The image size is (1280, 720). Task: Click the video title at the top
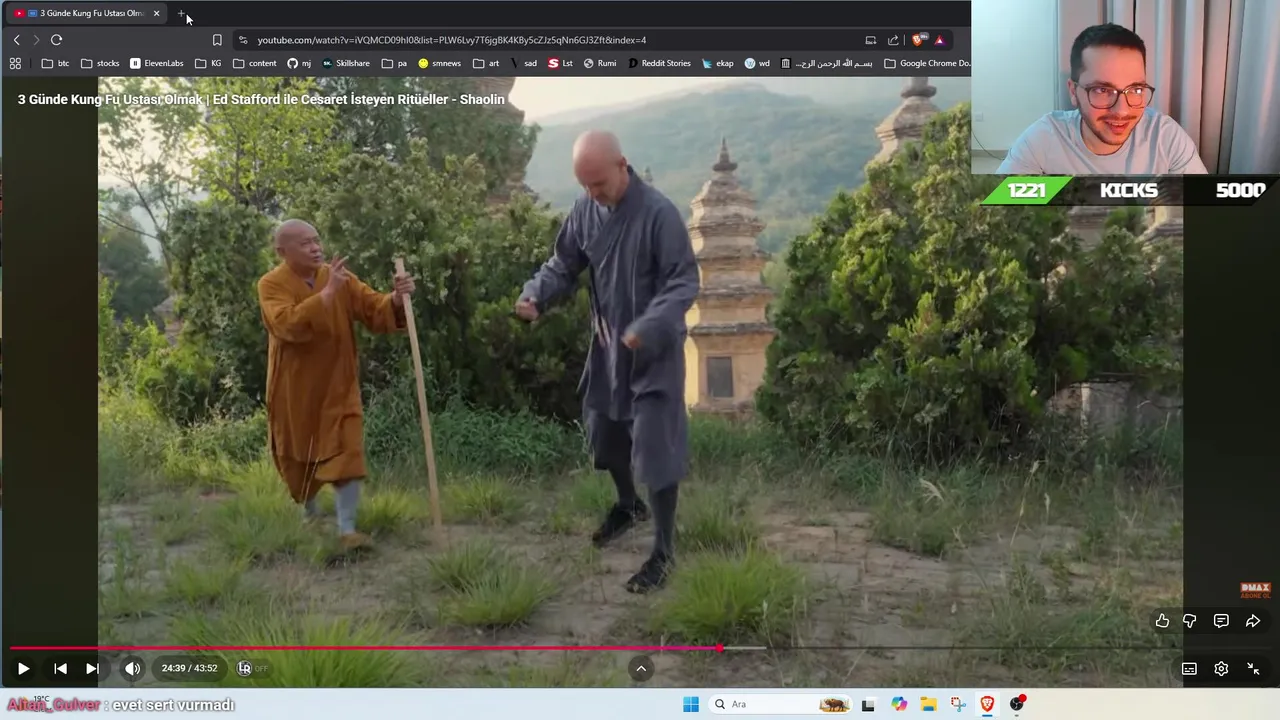point(261,100)
